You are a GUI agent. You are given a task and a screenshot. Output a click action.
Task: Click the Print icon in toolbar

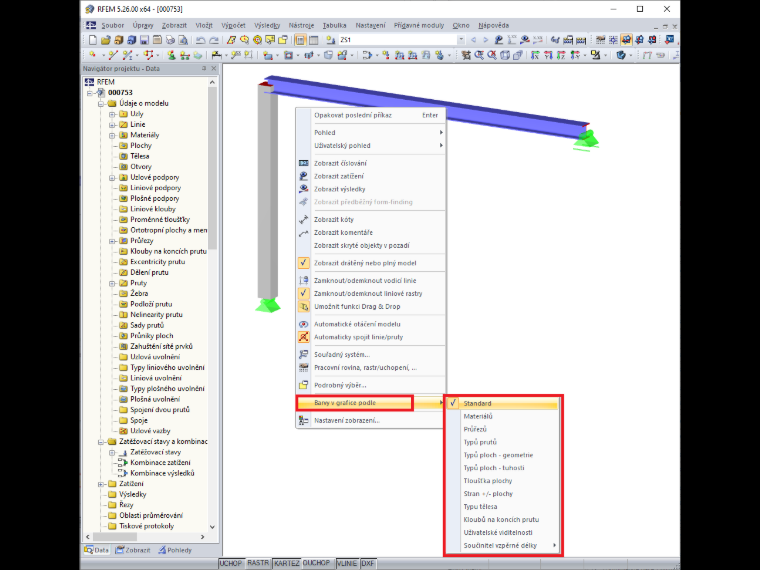(170, 40)
